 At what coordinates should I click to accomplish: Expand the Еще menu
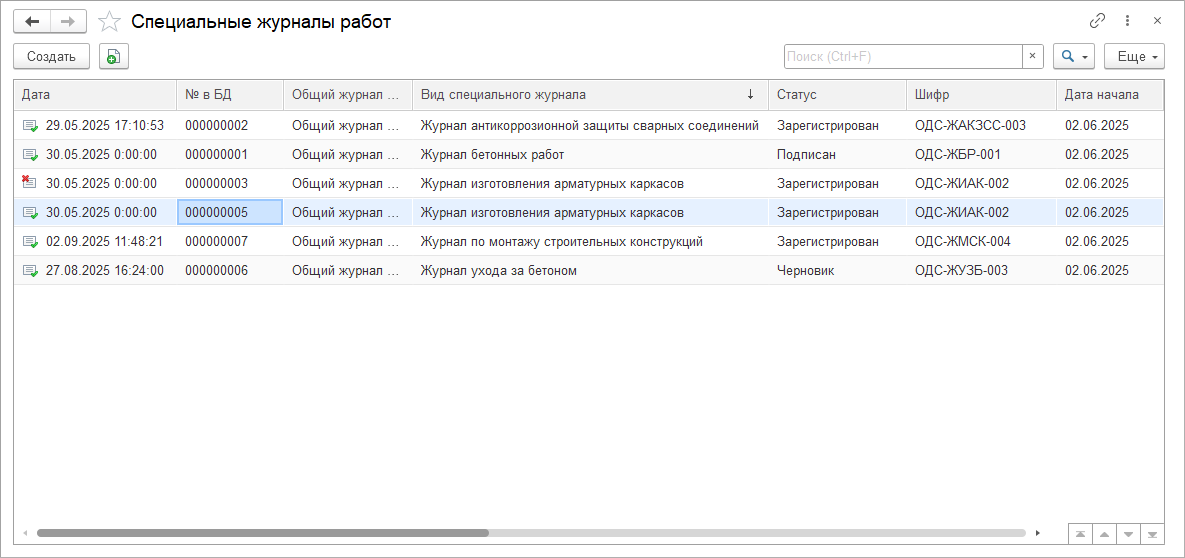tap(1135, 57)
